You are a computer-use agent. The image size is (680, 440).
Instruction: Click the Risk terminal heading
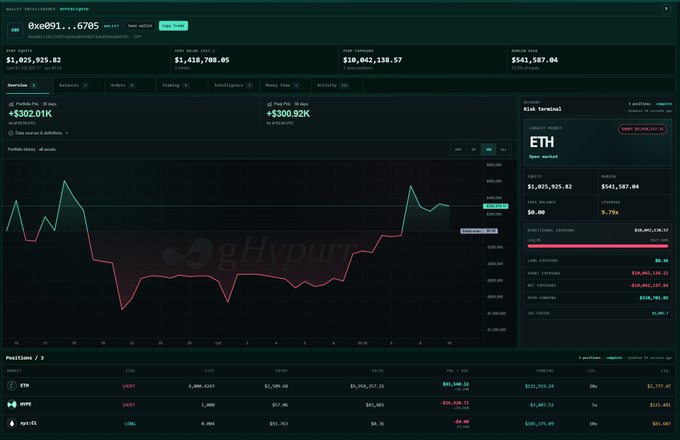542,109
